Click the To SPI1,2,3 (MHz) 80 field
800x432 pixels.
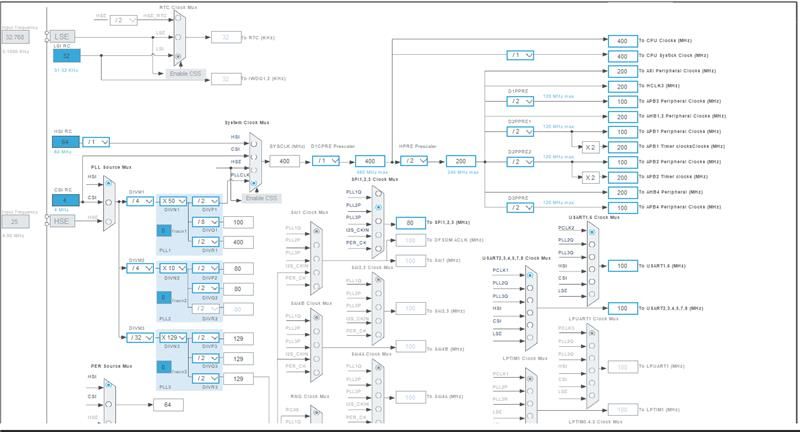pos(411,223)
